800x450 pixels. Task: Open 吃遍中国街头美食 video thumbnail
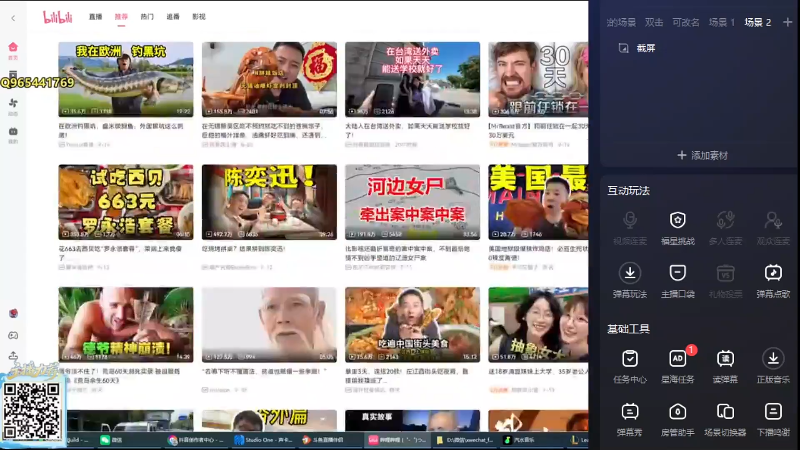click(412, 324)
